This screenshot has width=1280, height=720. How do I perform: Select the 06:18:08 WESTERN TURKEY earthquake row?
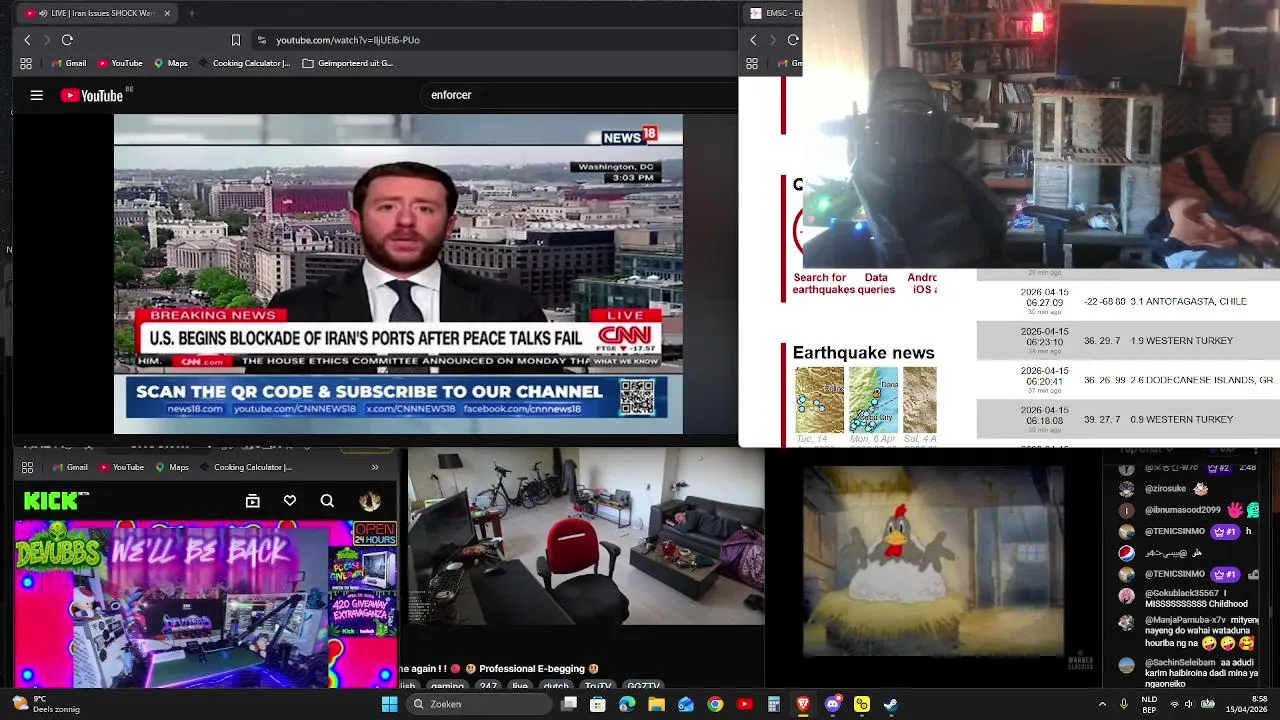coord(1128,419)
